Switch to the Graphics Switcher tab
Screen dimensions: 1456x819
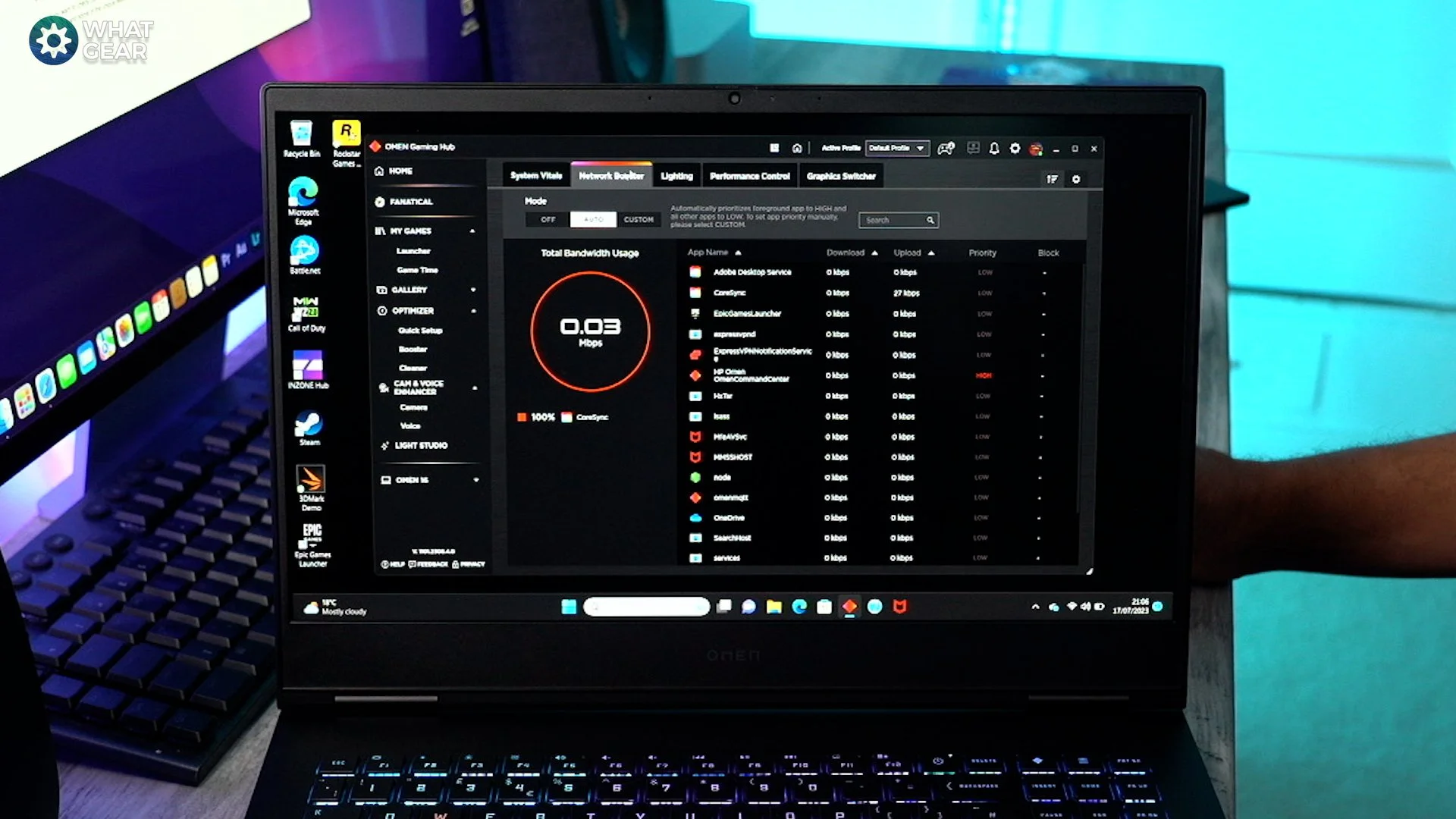[841, 176]
